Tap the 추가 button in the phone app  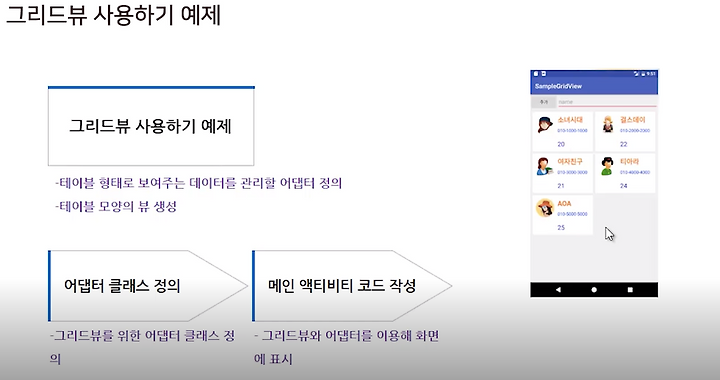pyautogui.click(x=544, y=102)
